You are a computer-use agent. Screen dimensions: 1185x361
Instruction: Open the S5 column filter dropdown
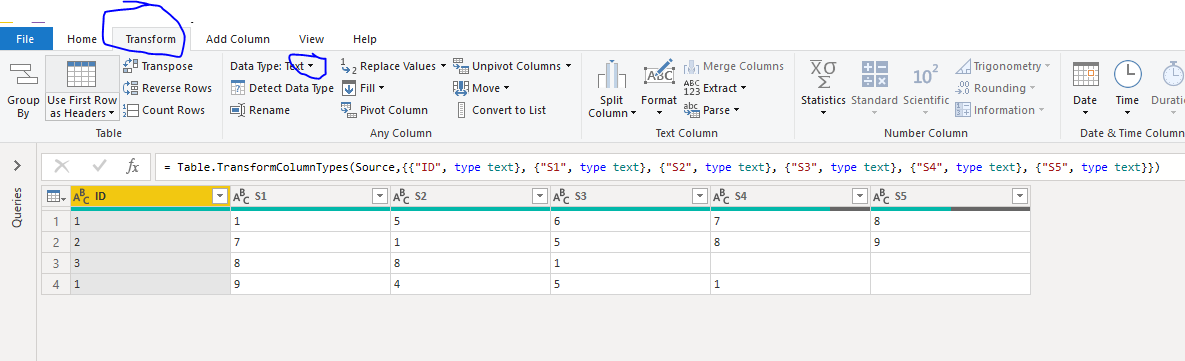click(x=1020, y=196)
